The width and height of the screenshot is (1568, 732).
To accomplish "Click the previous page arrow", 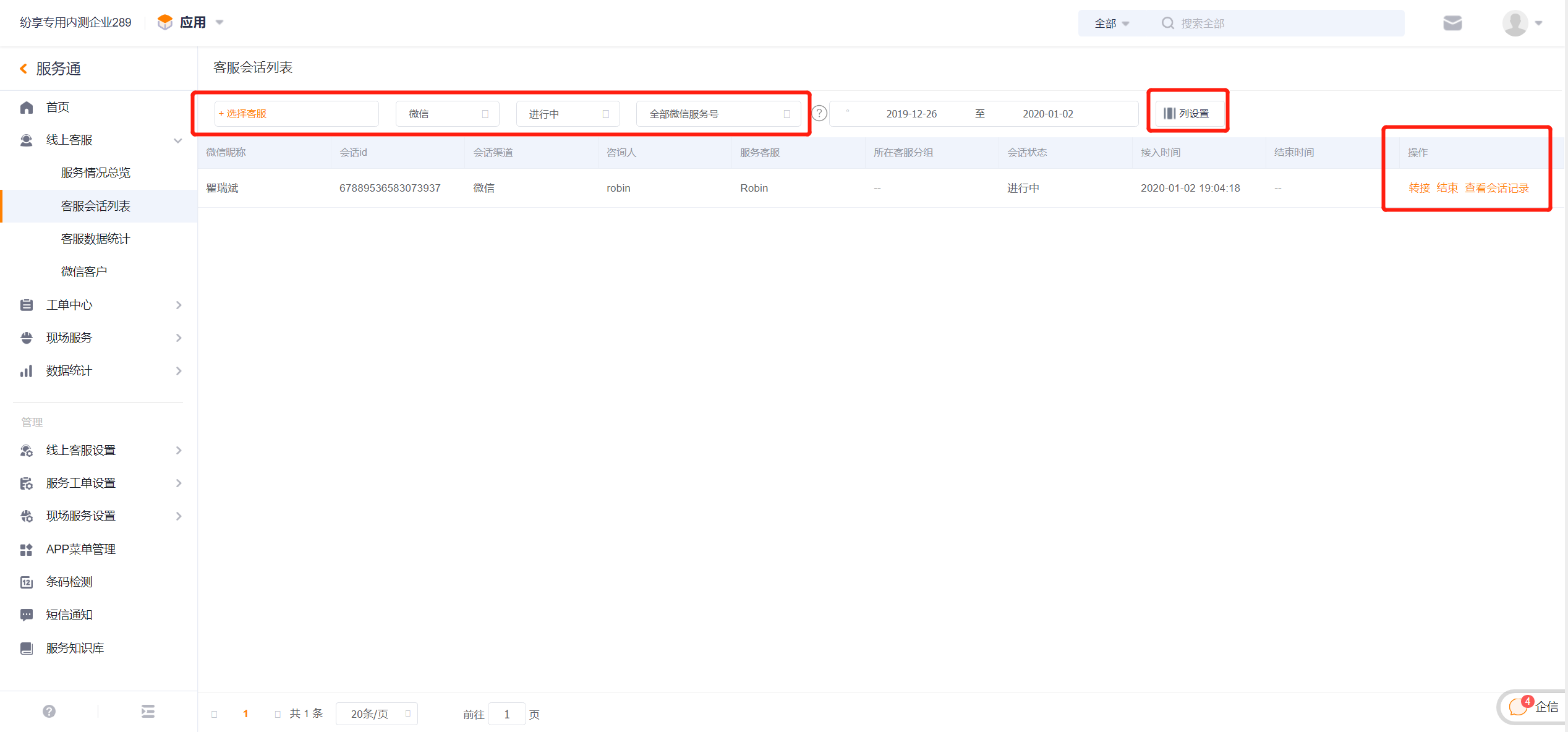I will 214,714.
